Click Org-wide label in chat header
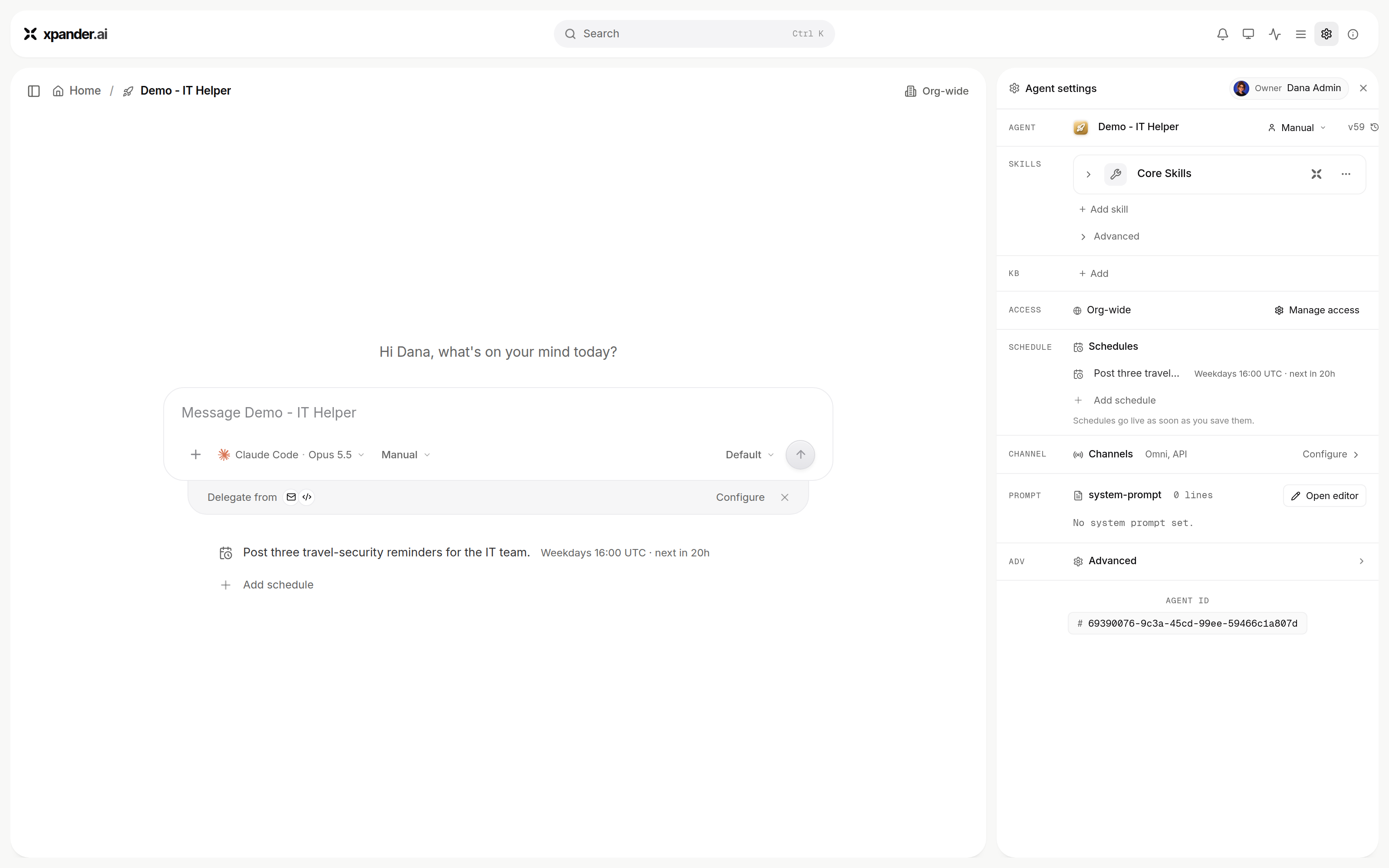This screenshot has width=1389, height=868. (x=937, y=91)
